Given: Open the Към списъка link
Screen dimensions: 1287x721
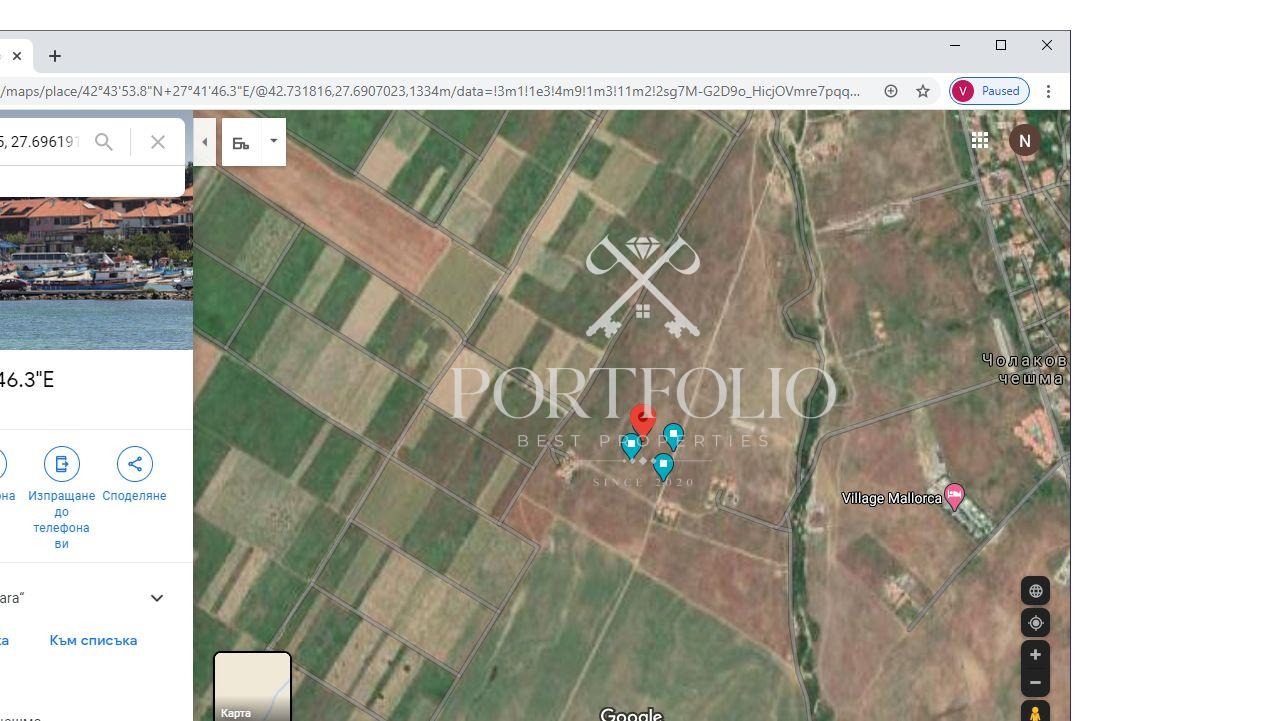Looking at the screenshot, I should point(93,640).
